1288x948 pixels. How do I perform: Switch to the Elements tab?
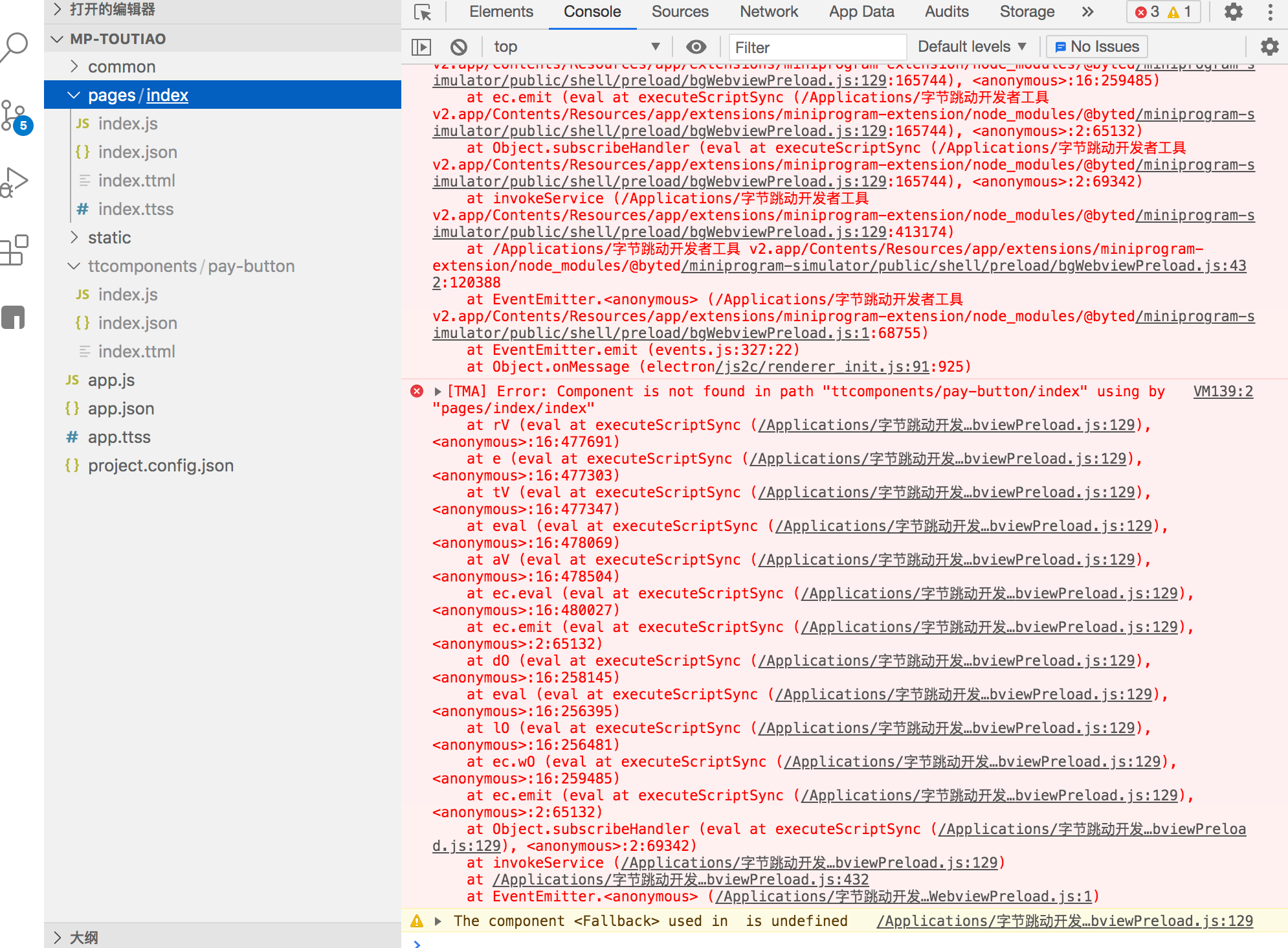(501, 12)
